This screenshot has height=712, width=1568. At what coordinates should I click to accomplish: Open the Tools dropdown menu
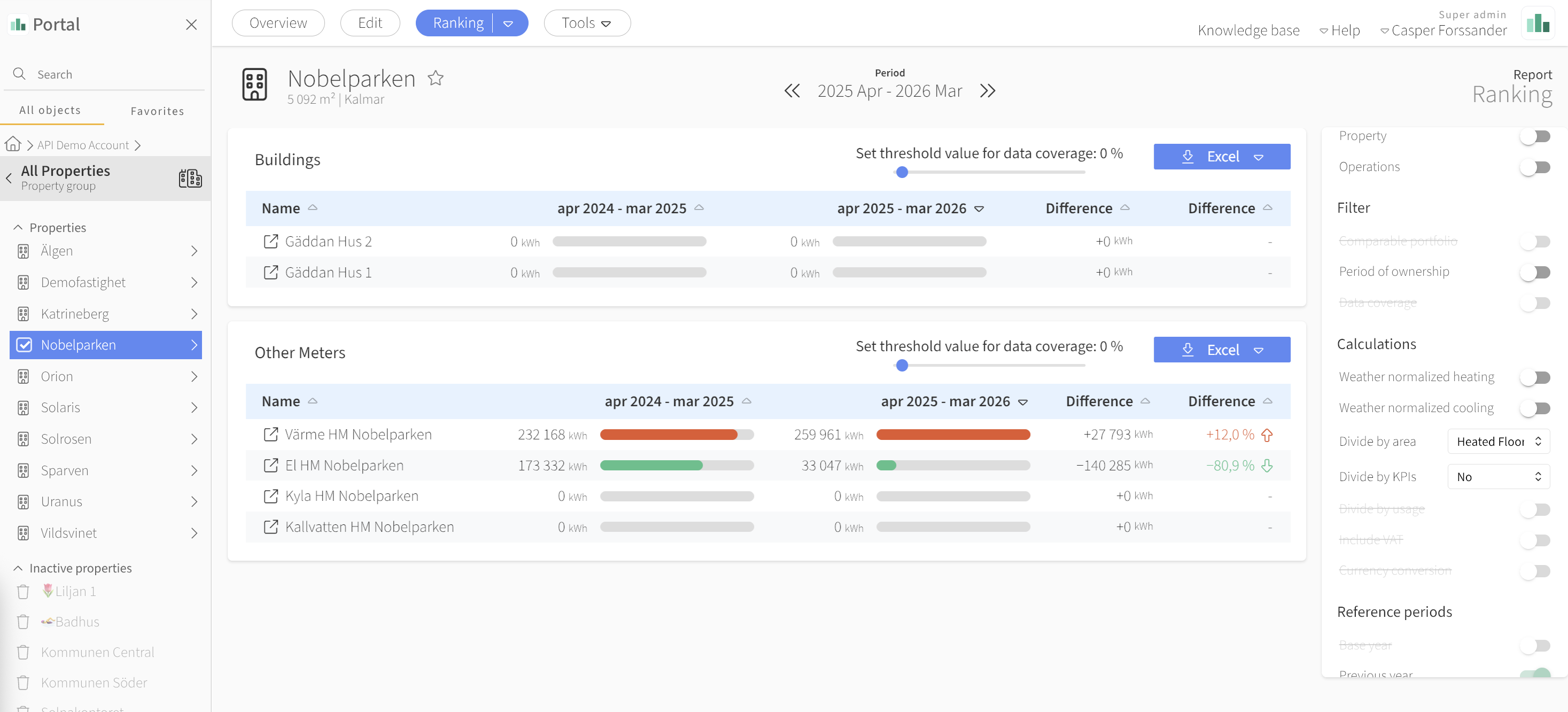coord(586,23)
